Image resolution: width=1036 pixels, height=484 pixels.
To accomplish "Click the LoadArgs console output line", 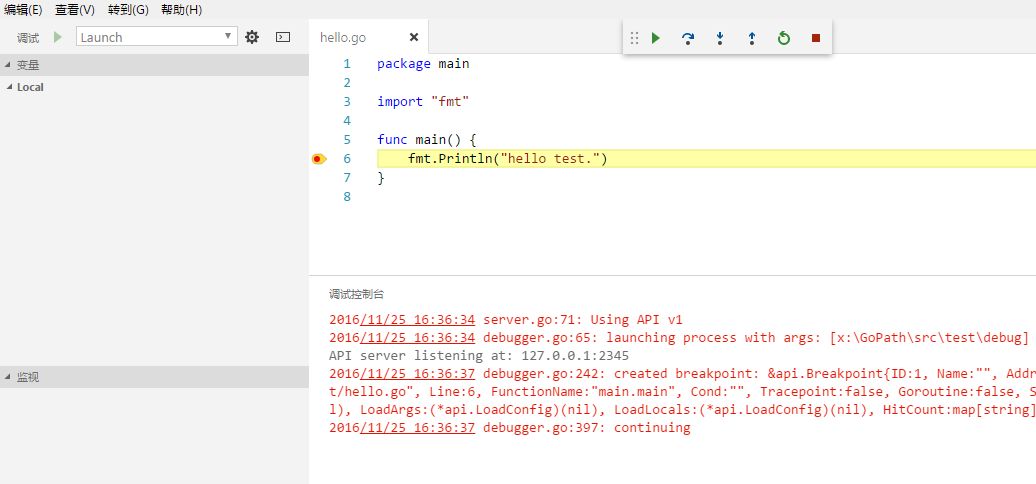I will pos(683,409).
